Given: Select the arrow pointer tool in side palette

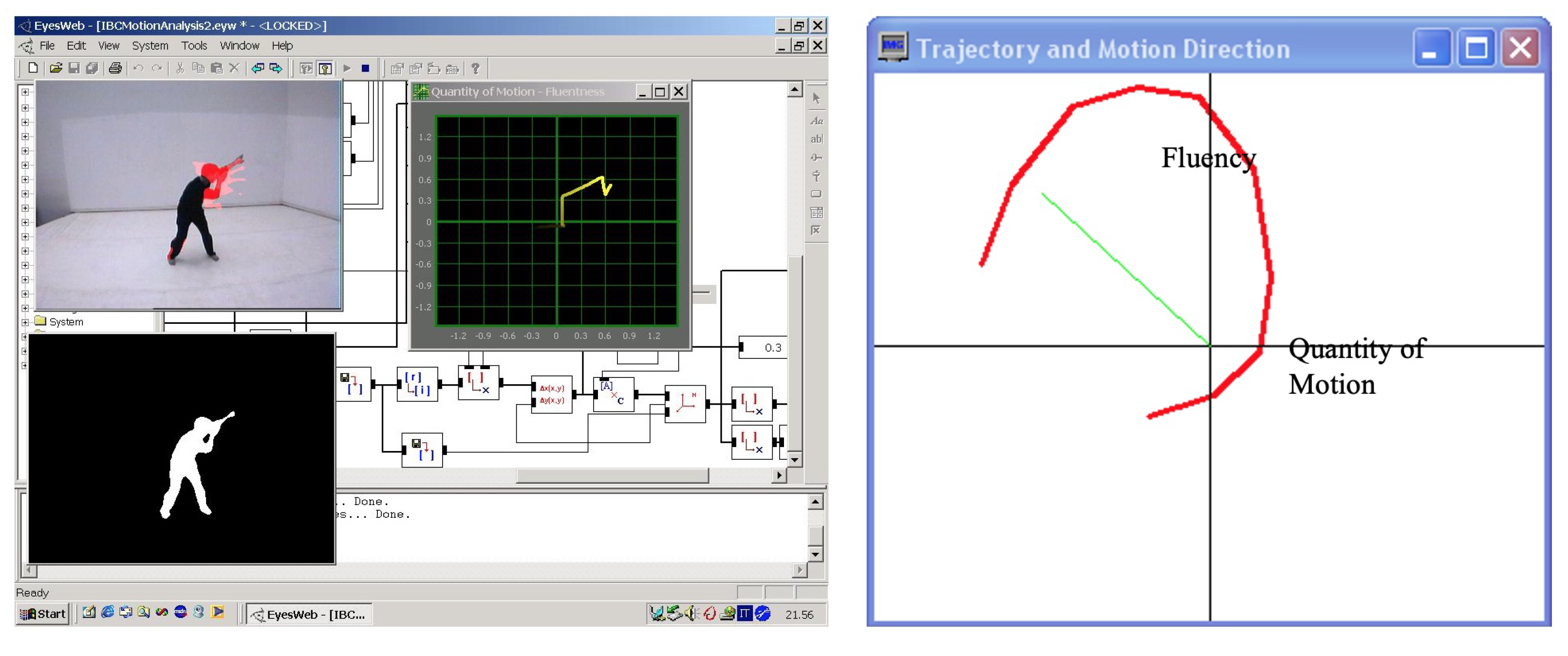Looking at the screenshot, I should coord(816,98).
